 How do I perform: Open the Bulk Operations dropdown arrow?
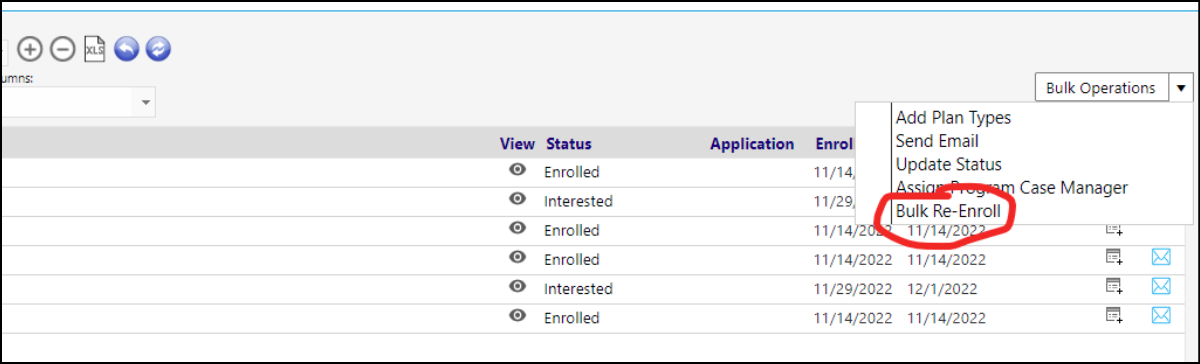click(x=1181, y=88)
